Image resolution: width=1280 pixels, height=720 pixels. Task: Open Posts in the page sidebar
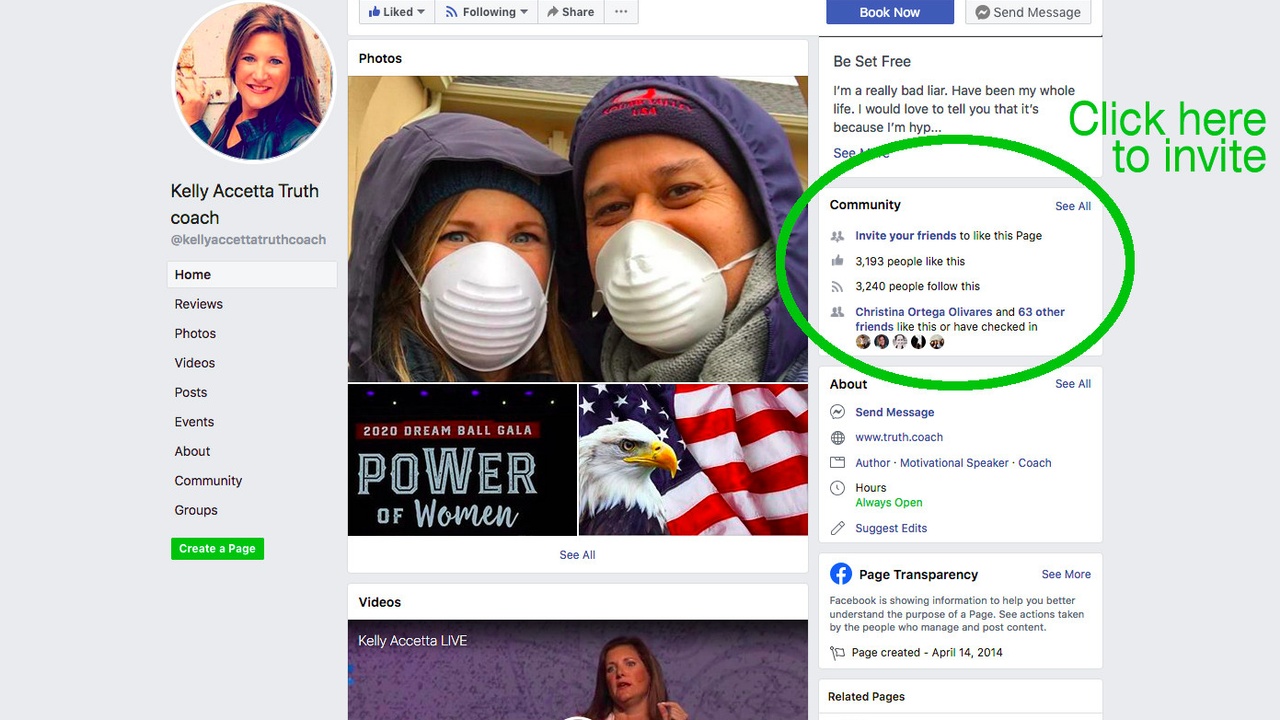click(x=191, y=392)
